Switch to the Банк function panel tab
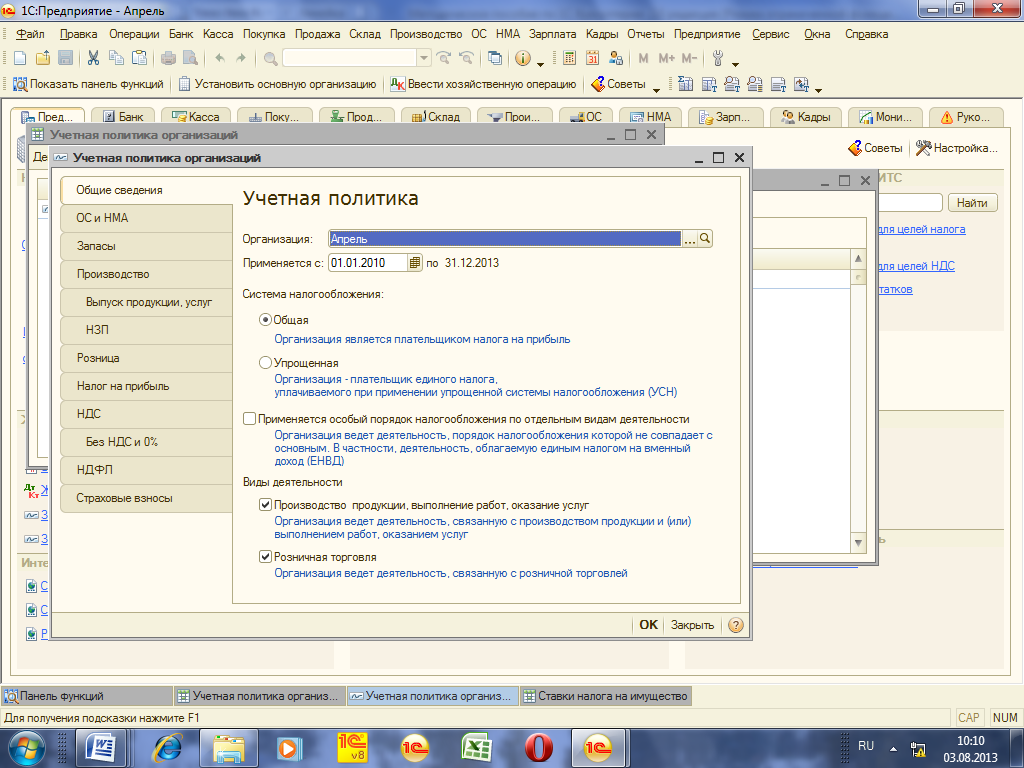Screen dimensions: 1024x768 tap(123, 116)
